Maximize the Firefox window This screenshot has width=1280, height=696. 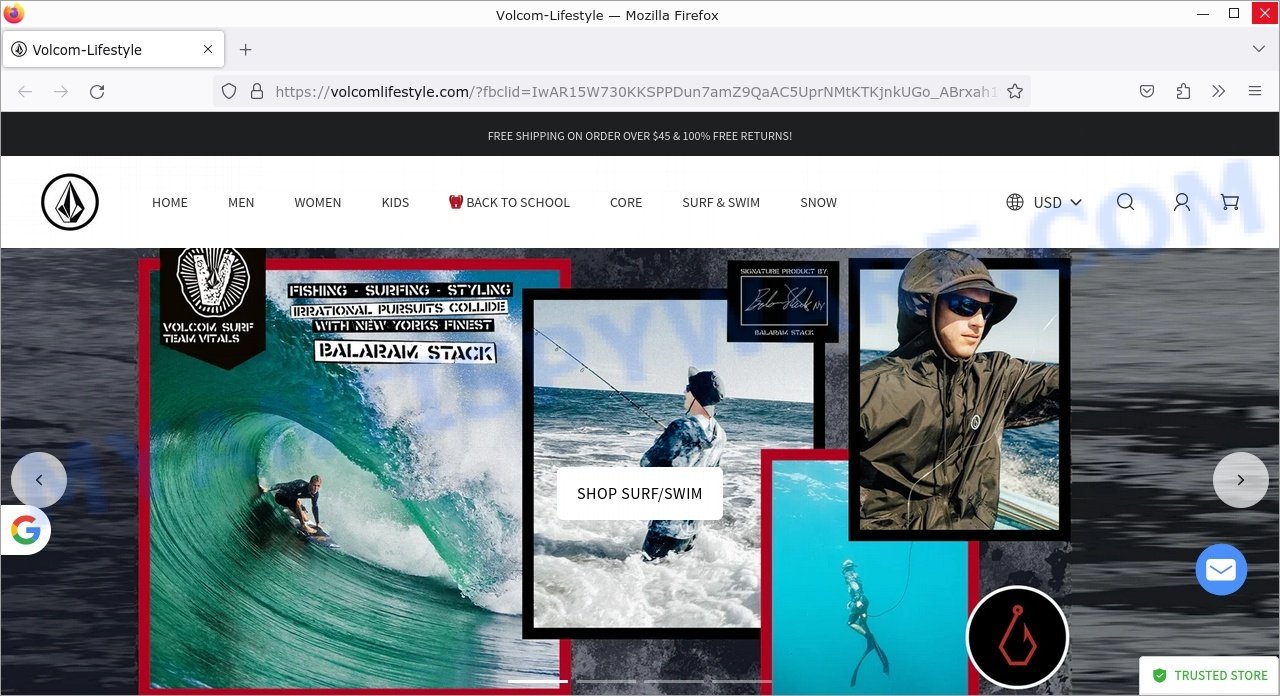point(1234,14)
